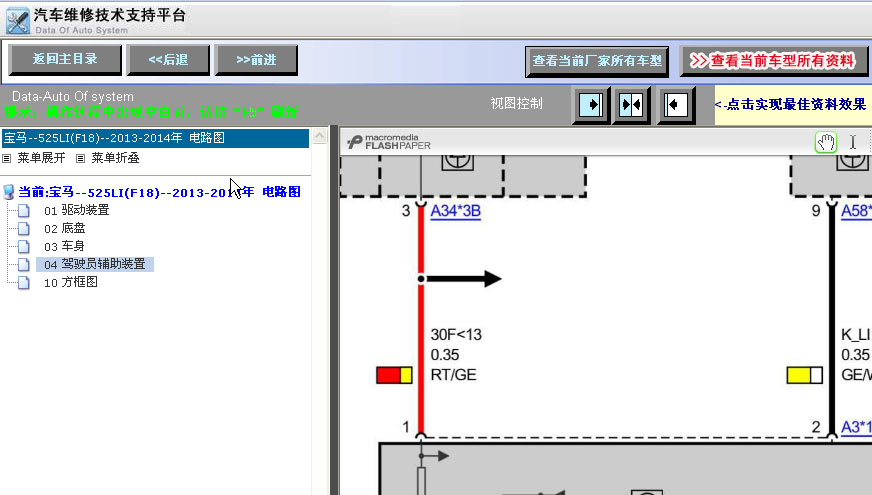Click the black arrow on the red wire

[x=462, y=279]
